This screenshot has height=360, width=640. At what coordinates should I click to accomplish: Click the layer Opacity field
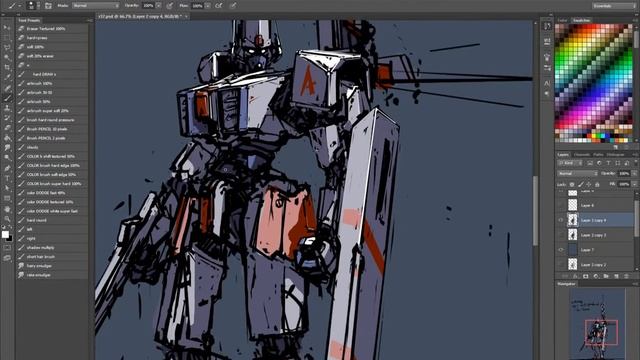tap(624, 173)
